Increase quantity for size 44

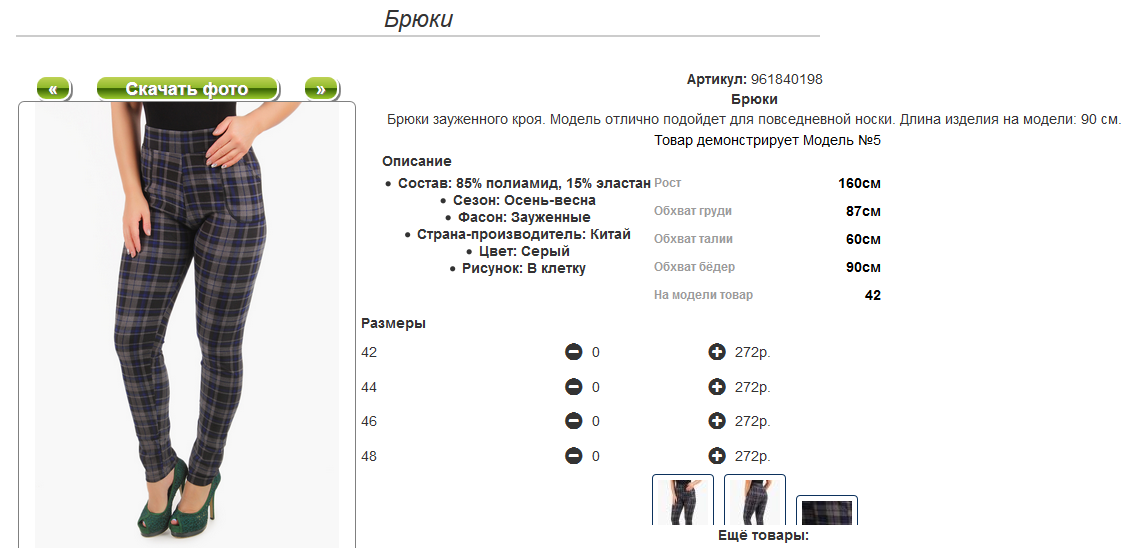coord(716,387)
